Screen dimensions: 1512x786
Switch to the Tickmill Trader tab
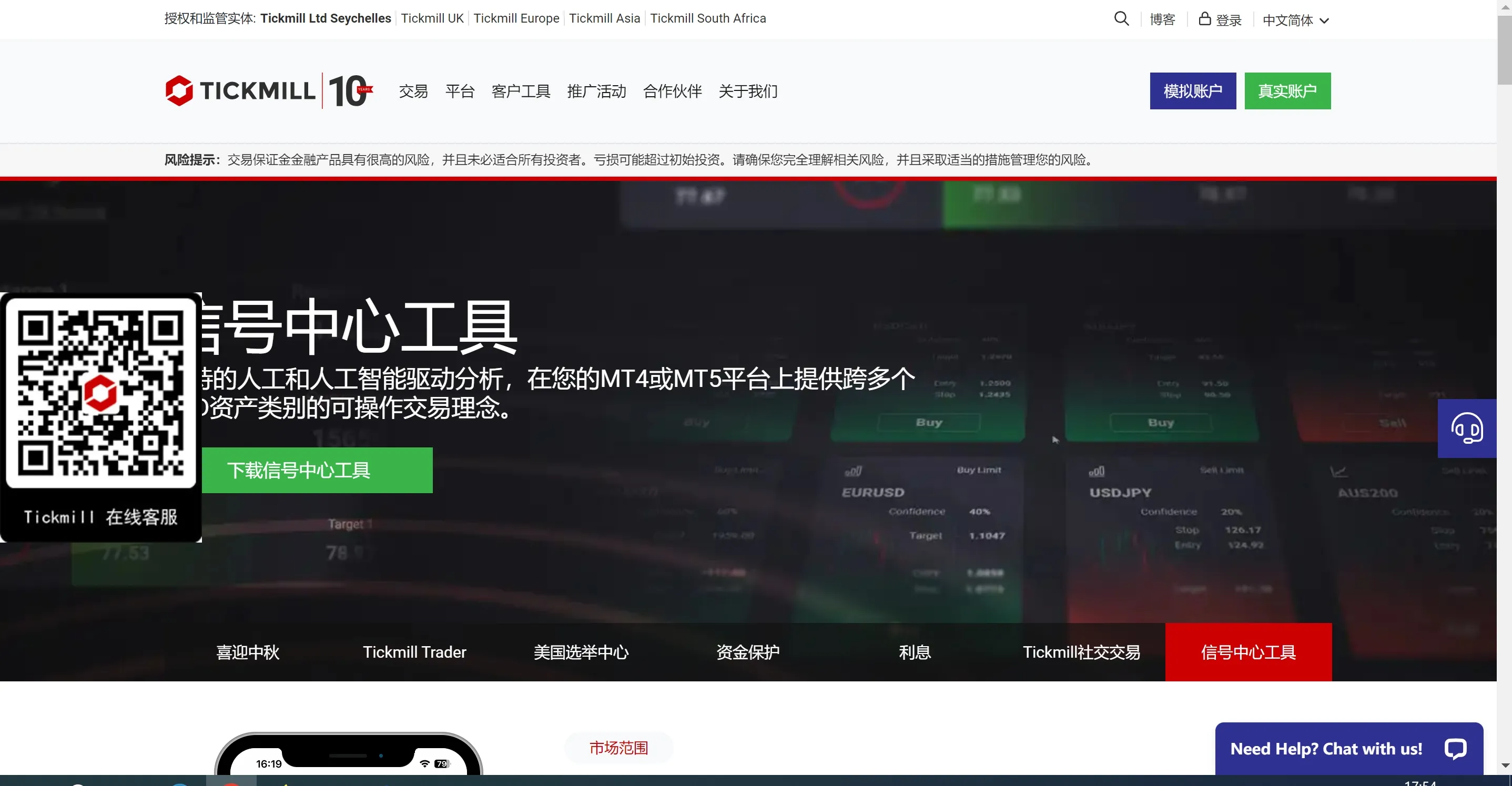click(414, 652)
